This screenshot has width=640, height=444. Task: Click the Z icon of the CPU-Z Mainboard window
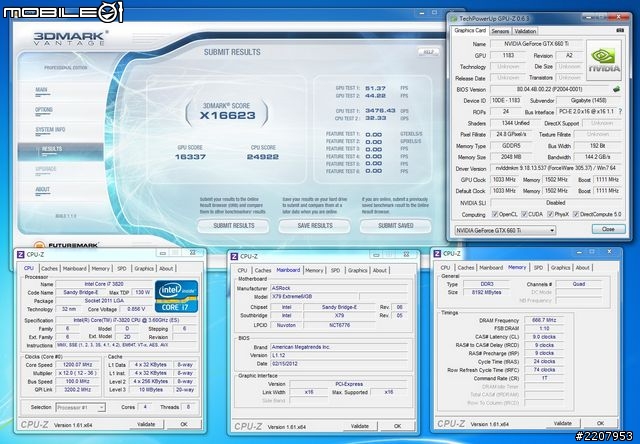[x=234, y=256]
